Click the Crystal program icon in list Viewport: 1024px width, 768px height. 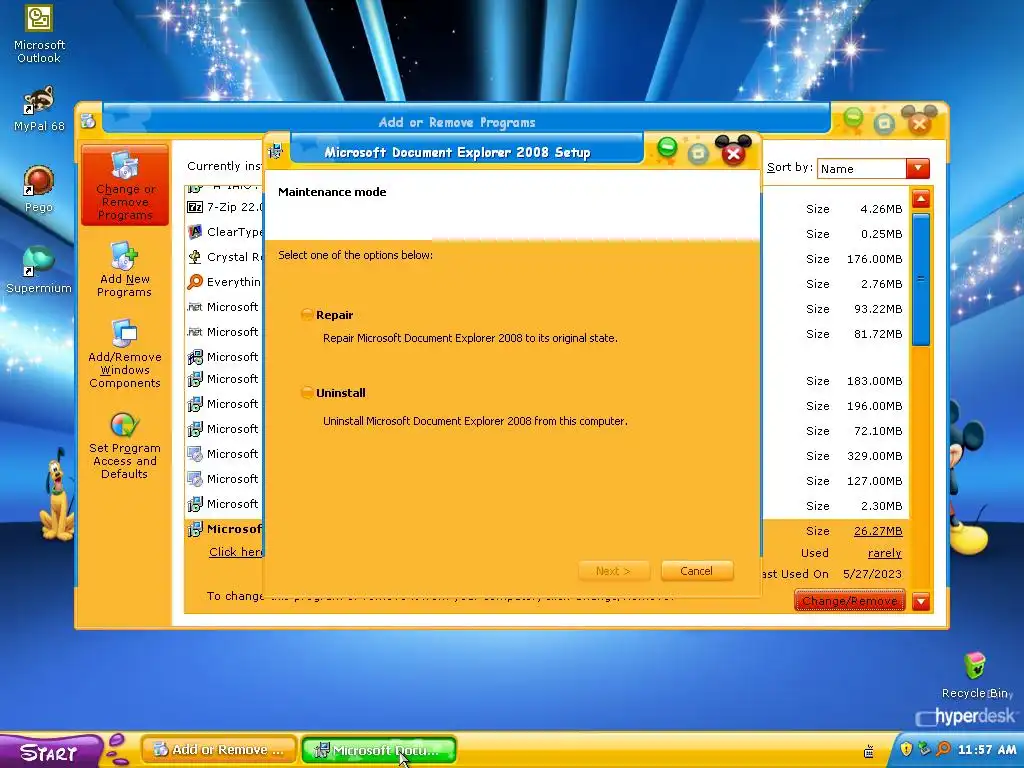[195, 257]
